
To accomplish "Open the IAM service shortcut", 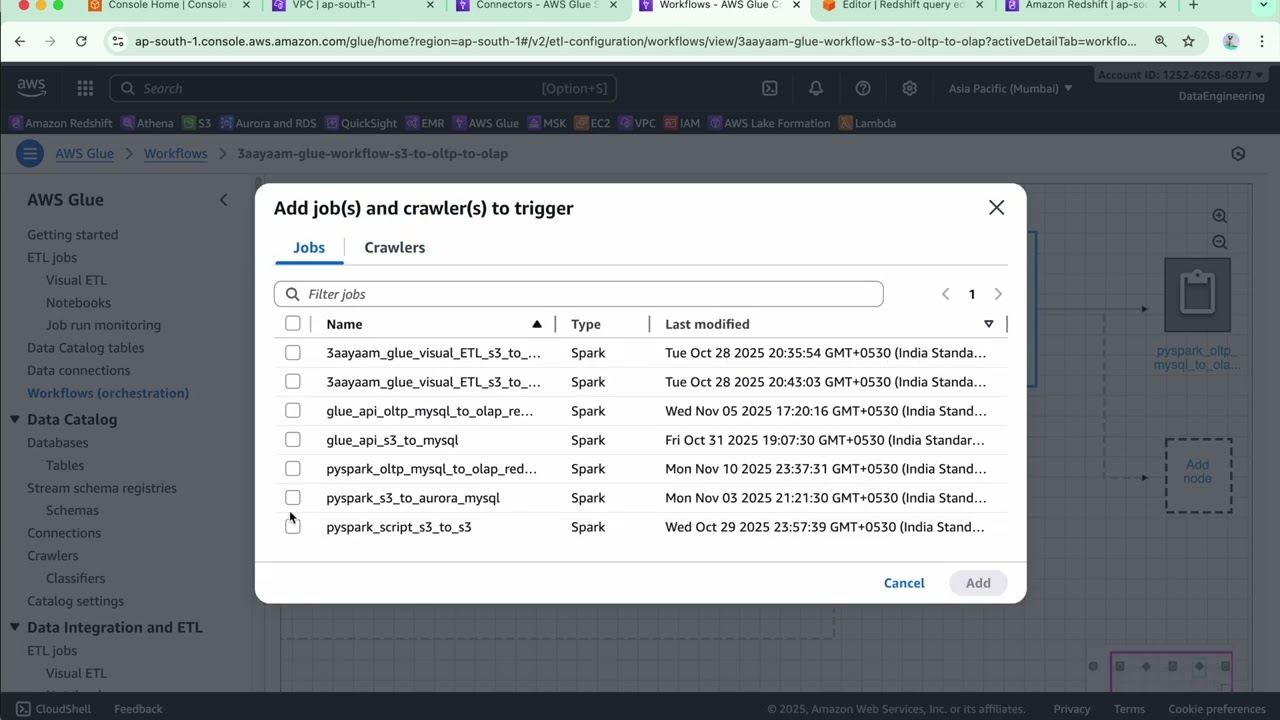I will [681, 123].
